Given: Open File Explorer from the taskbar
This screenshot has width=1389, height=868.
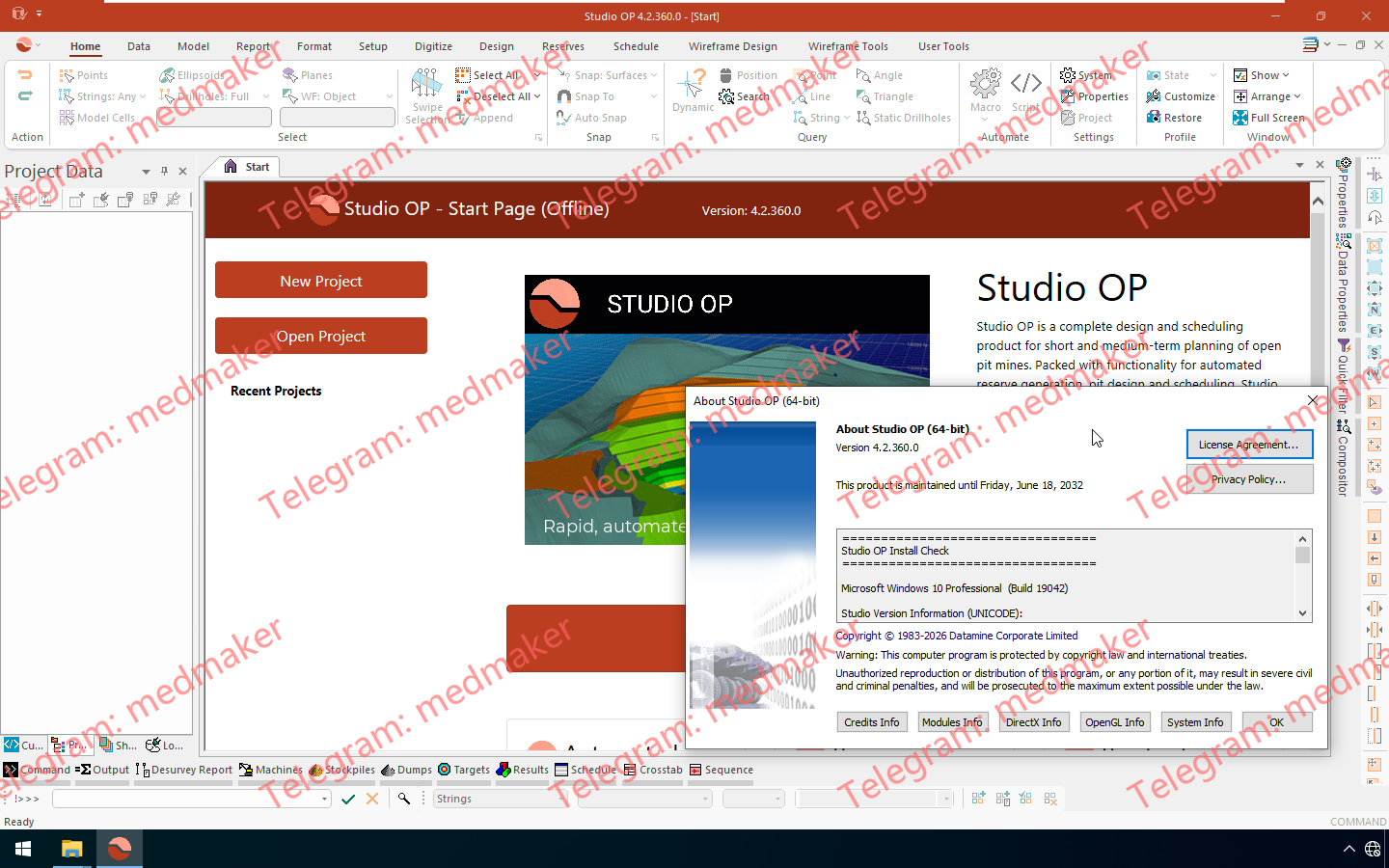Looking at the screenshot, I should pos(72,849).
